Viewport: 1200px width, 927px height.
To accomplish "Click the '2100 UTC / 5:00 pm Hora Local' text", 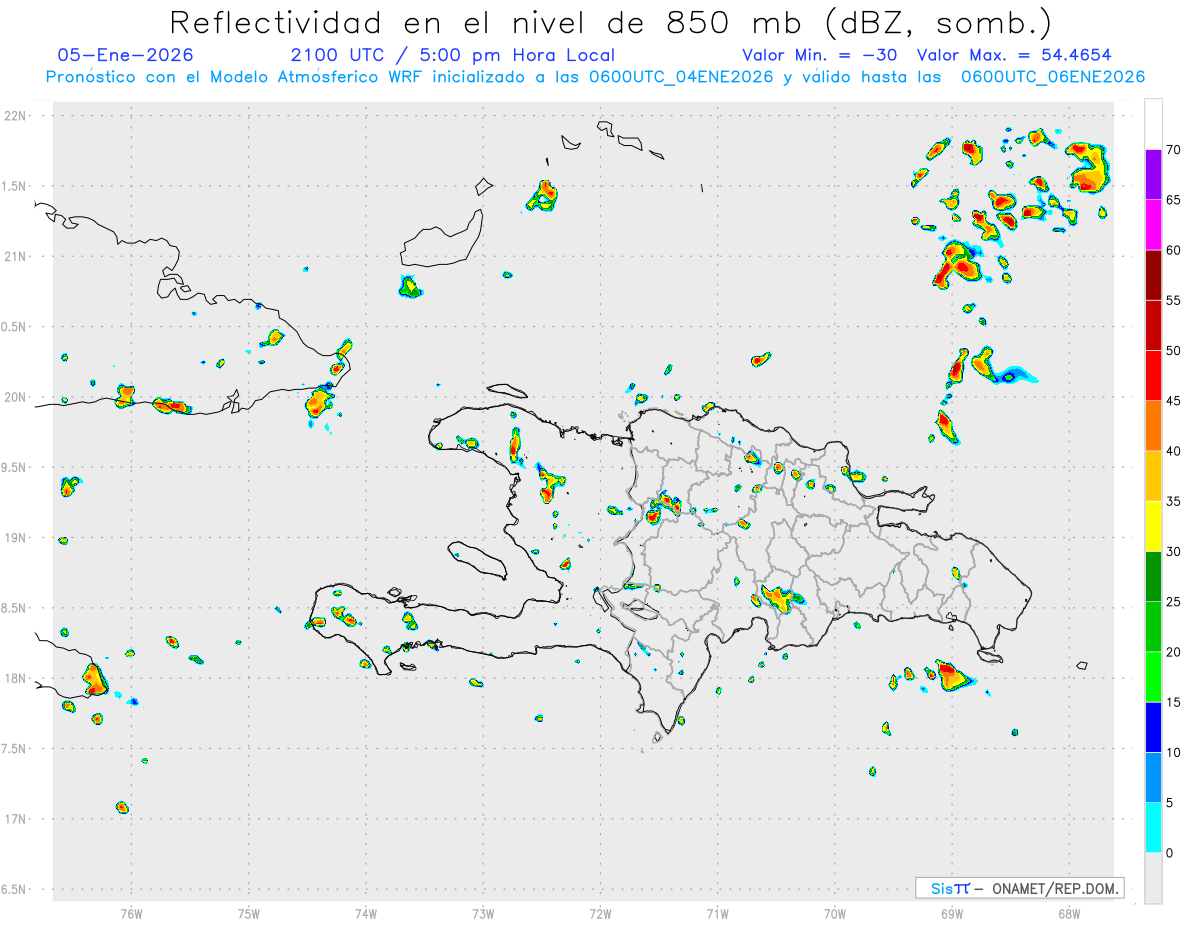I will pos(452,55).
